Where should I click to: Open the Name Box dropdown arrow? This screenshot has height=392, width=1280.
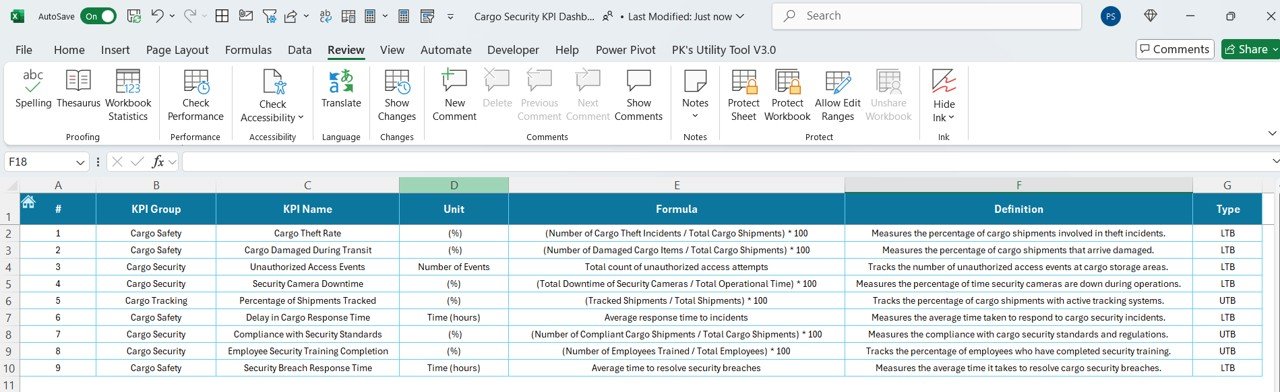coord(81,162)
